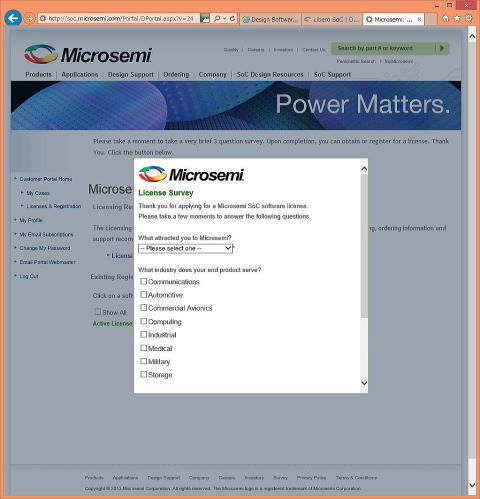Viewport: 480px width, 499px height.
Task: Click the compatibility view icon in address bar
Action: [205, 18]
